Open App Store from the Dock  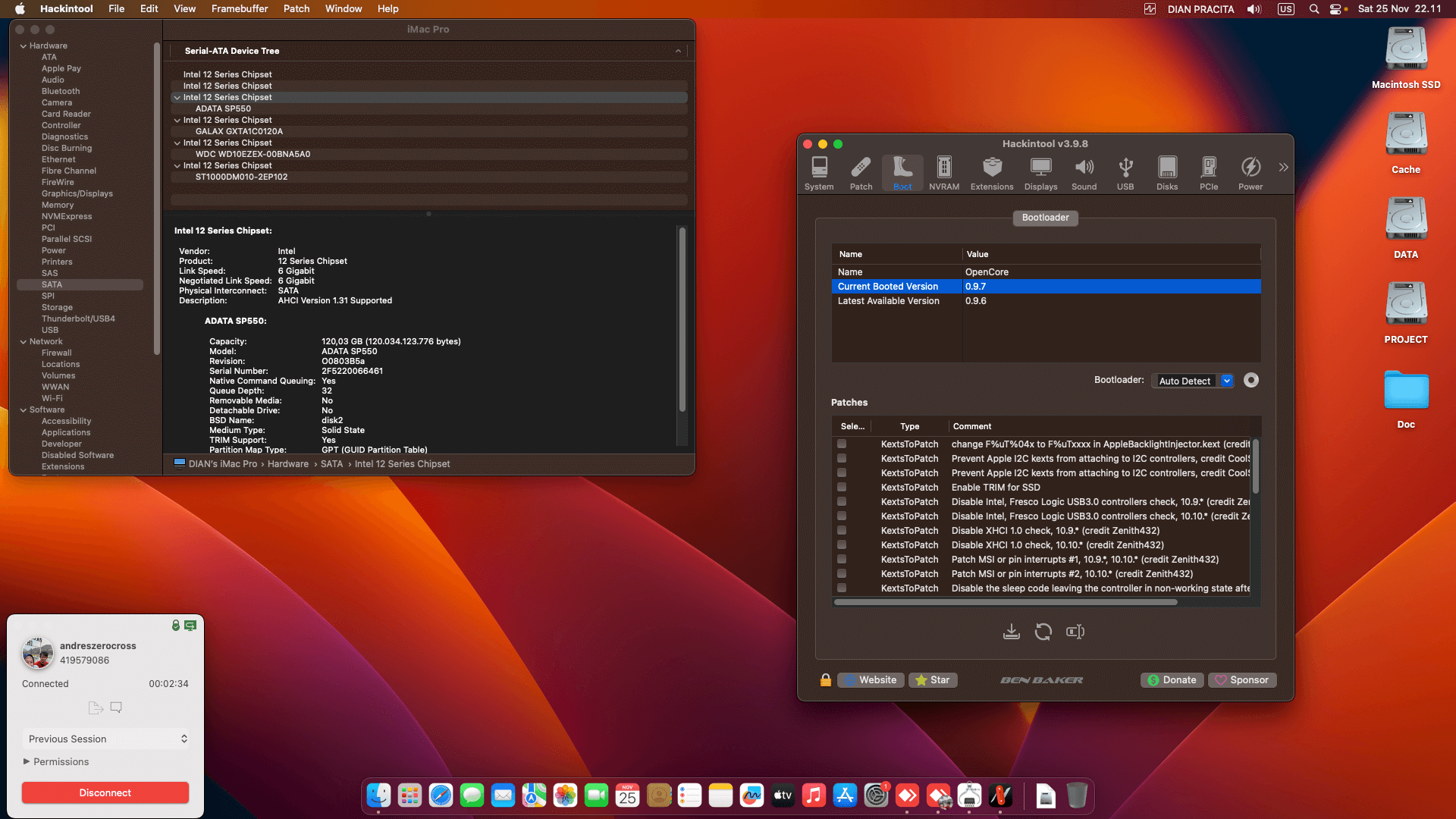point(845,795)
